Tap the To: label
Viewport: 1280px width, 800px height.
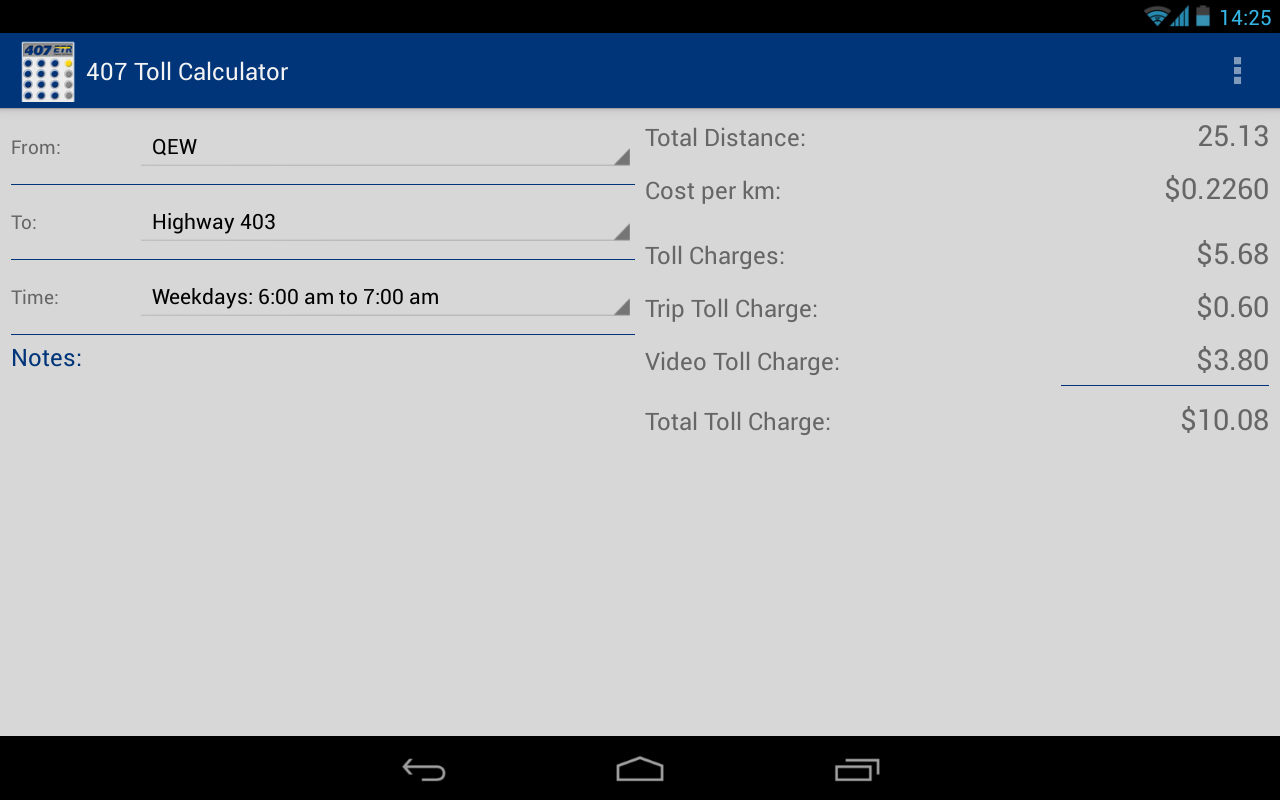(x=24, y=223)
